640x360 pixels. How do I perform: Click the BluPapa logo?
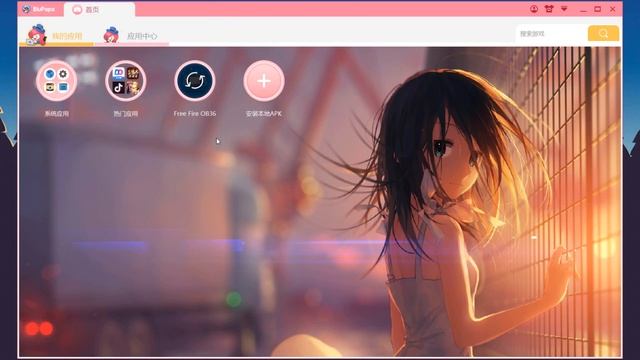pyautogui.click(x=39, y=9)
